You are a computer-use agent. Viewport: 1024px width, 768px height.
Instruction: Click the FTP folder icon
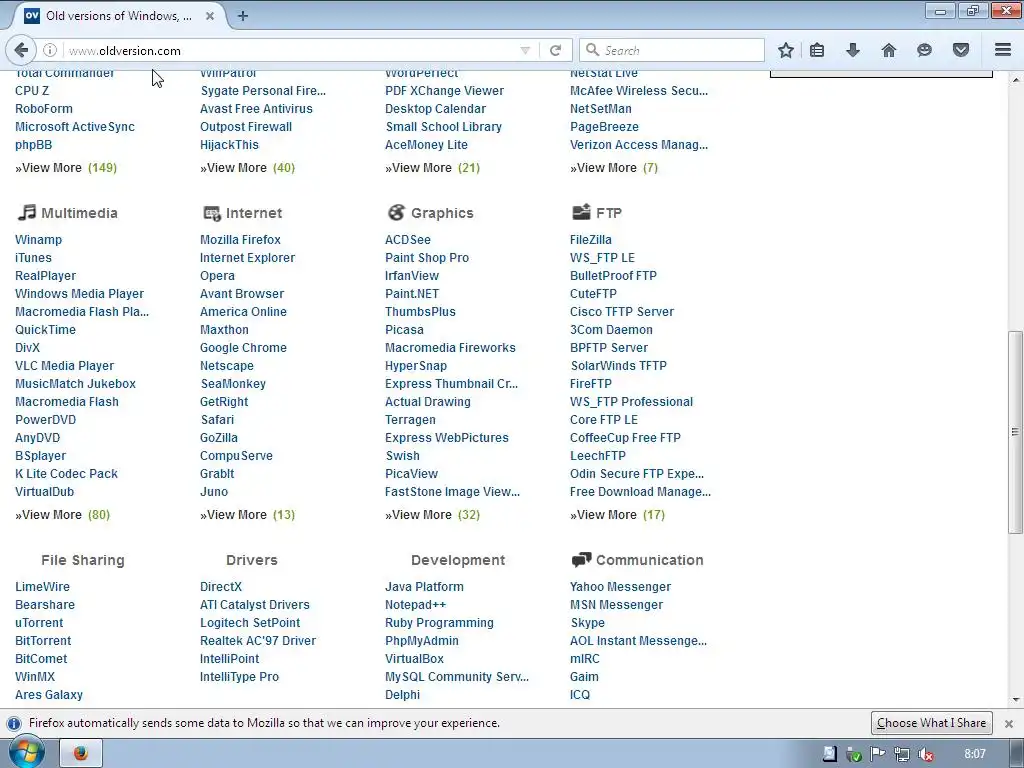(x=581, y=212)
